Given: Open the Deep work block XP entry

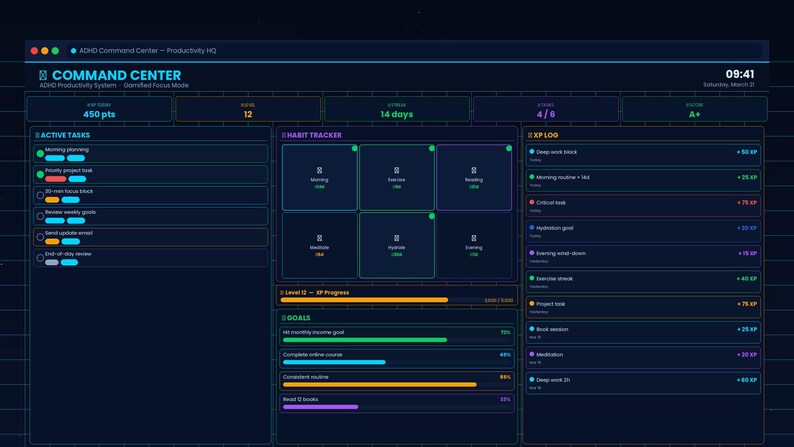Looking at the screenshot, I should pyautogui.click(x=643, y=154).
